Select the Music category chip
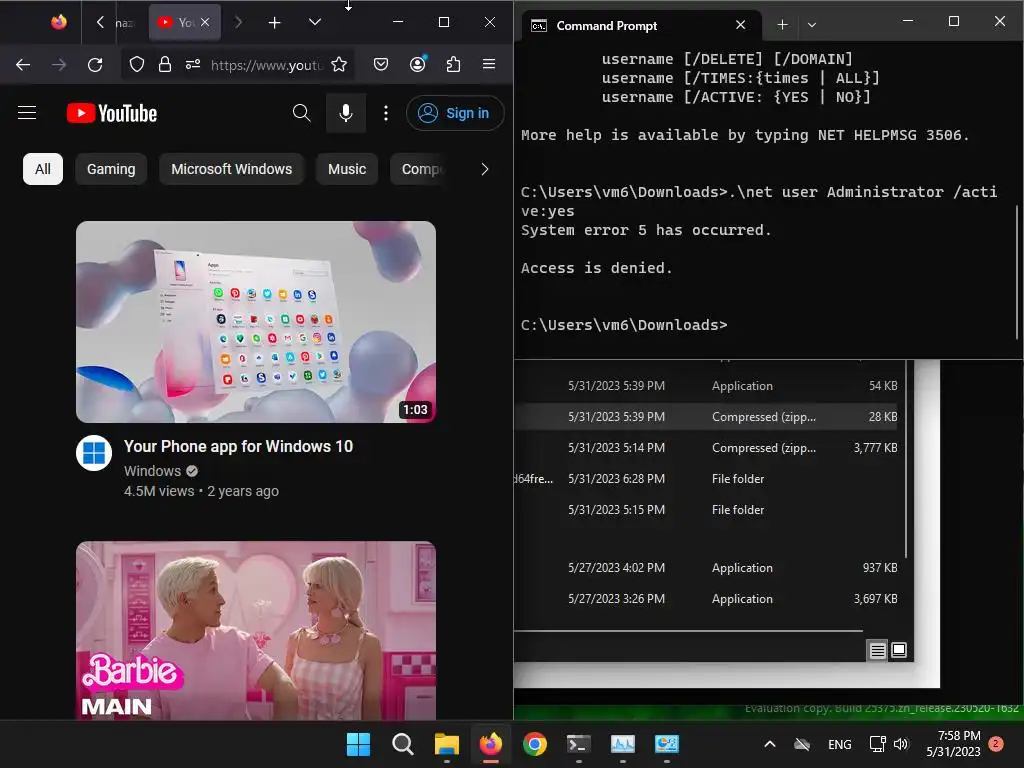 (x=347, y=169)
